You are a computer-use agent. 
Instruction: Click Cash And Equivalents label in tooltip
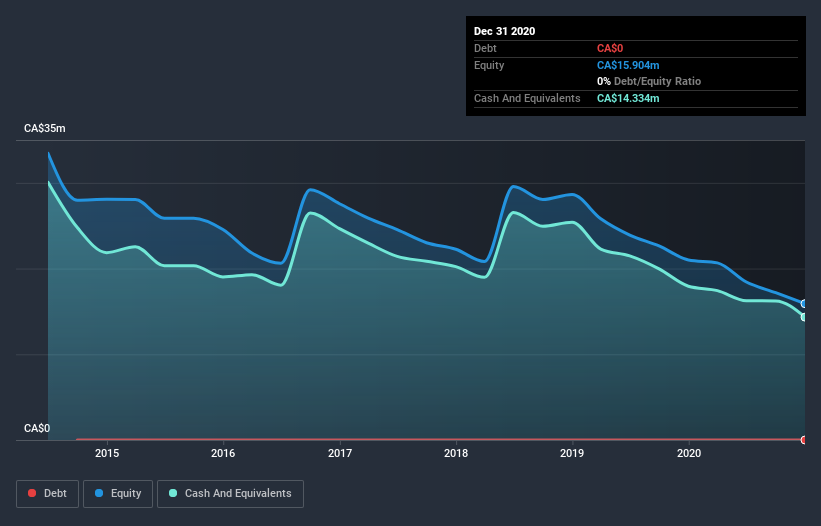[527, 98]
